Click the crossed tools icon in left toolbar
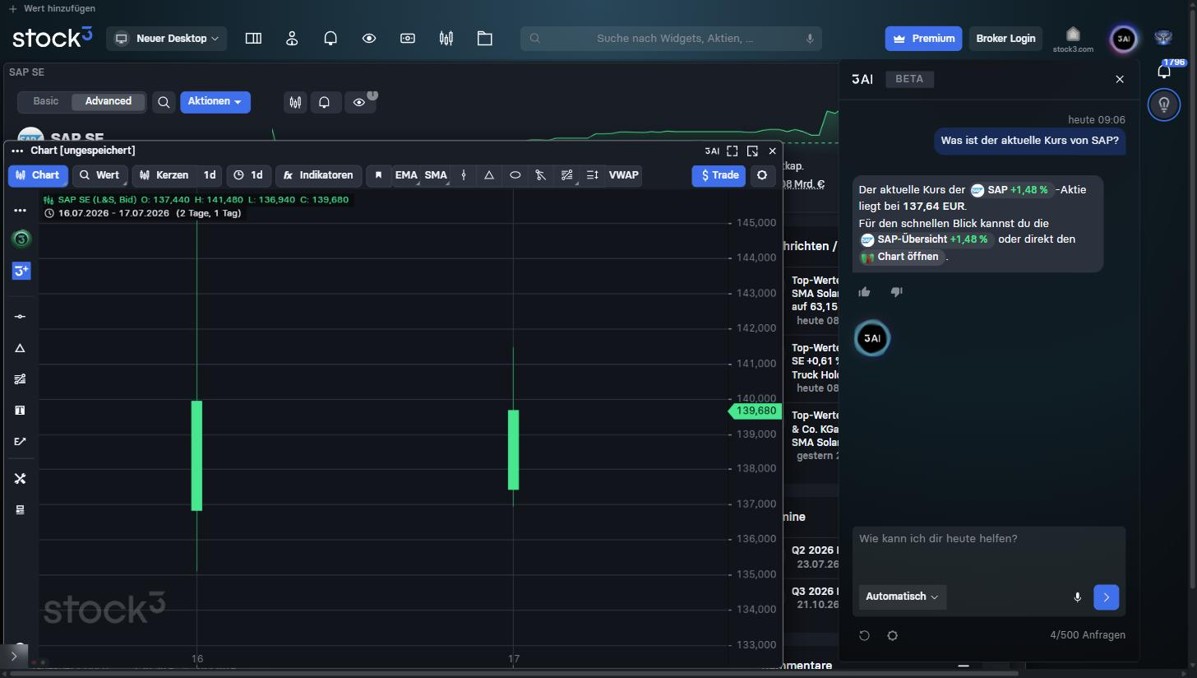 tap(21, 478)
